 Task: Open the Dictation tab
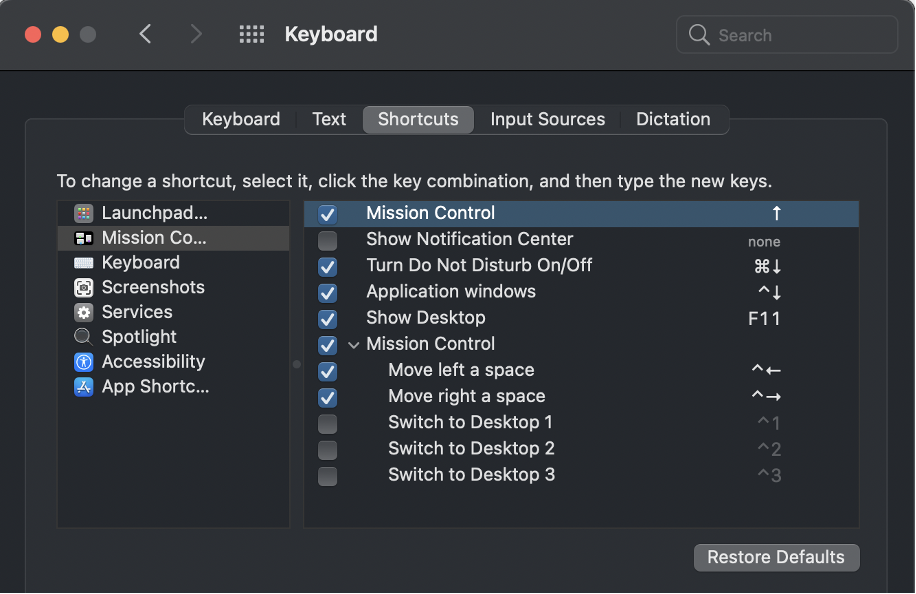673,119
